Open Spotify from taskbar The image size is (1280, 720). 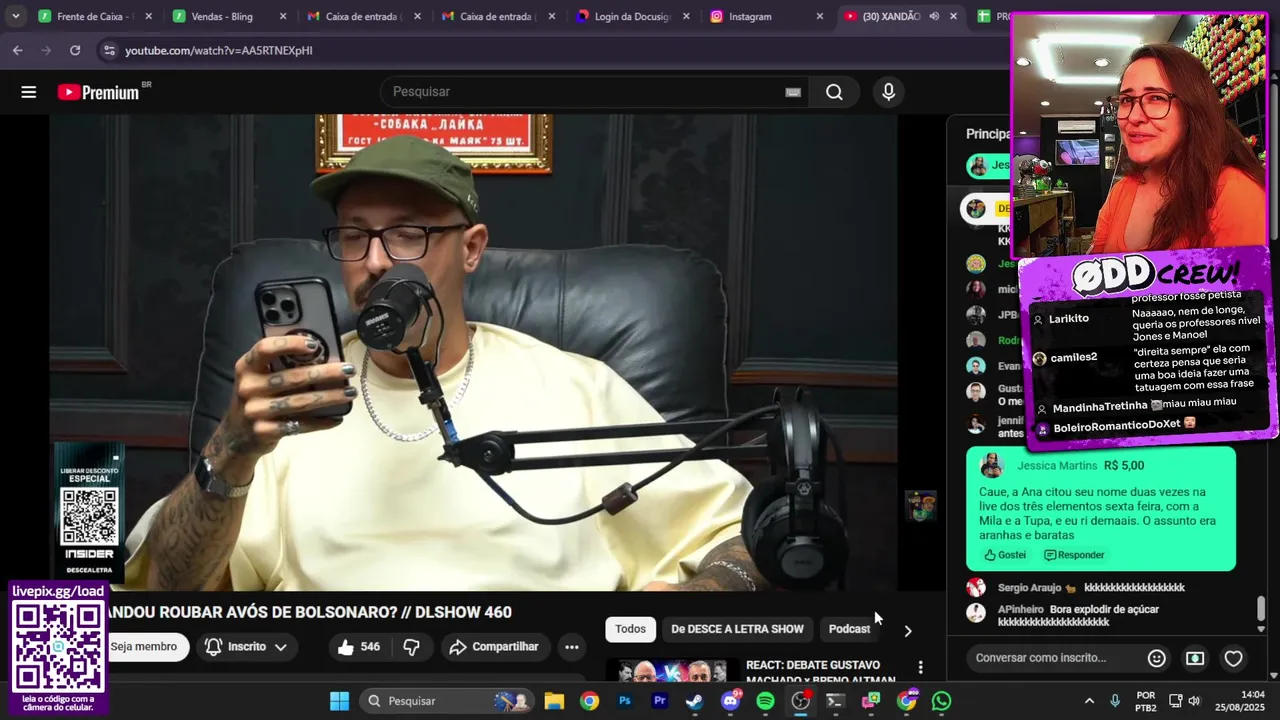tap(765, 701)
